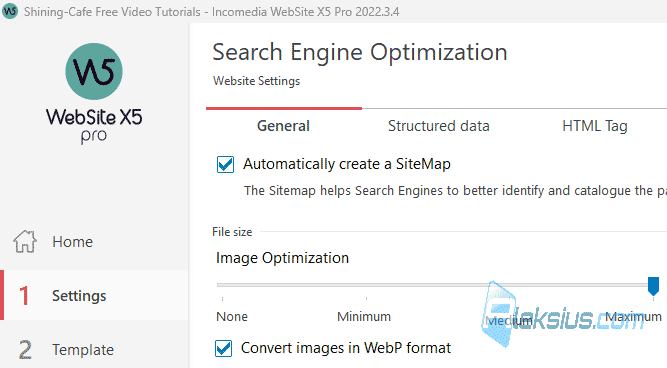Click the red step number 1 icon
667x368 pixels.
[x=24, y=296]
